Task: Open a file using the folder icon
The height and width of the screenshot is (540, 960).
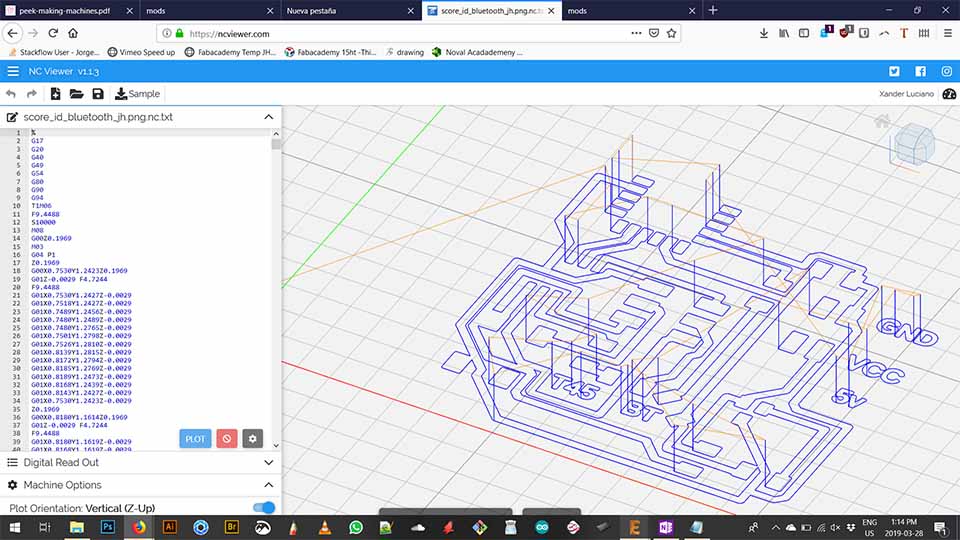Action: 77,94
